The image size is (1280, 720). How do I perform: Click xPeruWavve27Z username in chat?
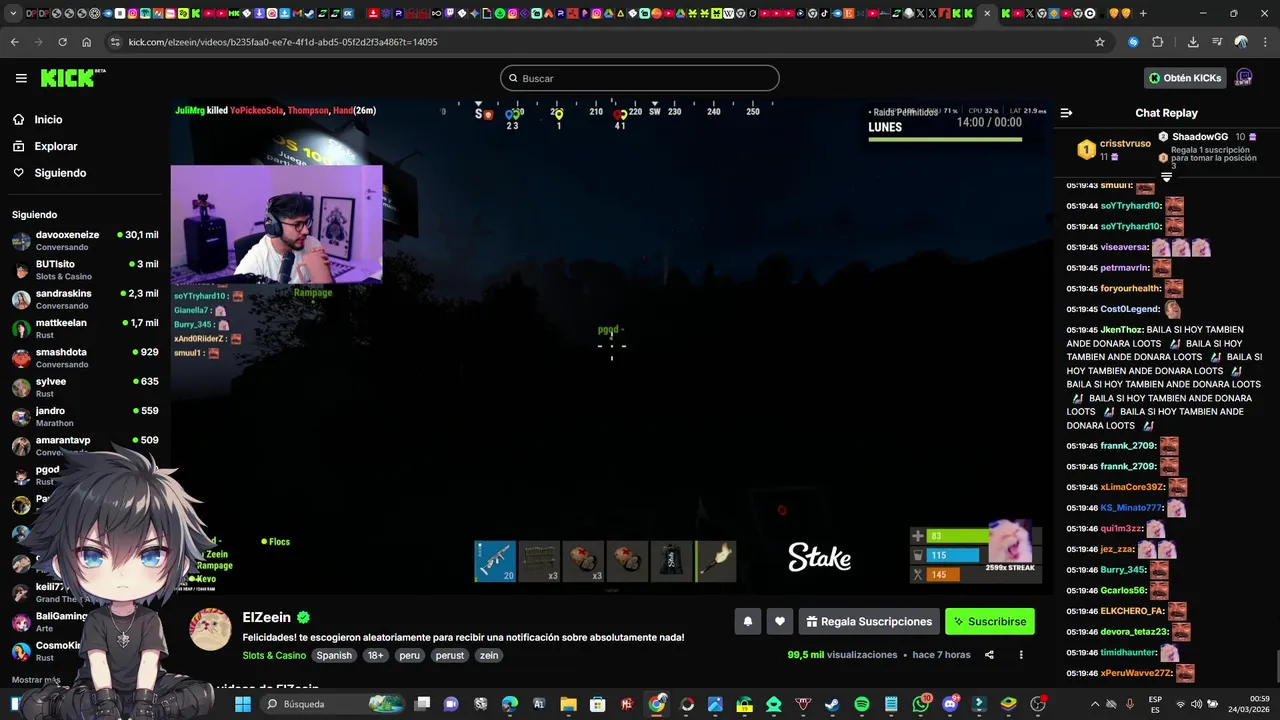1135,673
